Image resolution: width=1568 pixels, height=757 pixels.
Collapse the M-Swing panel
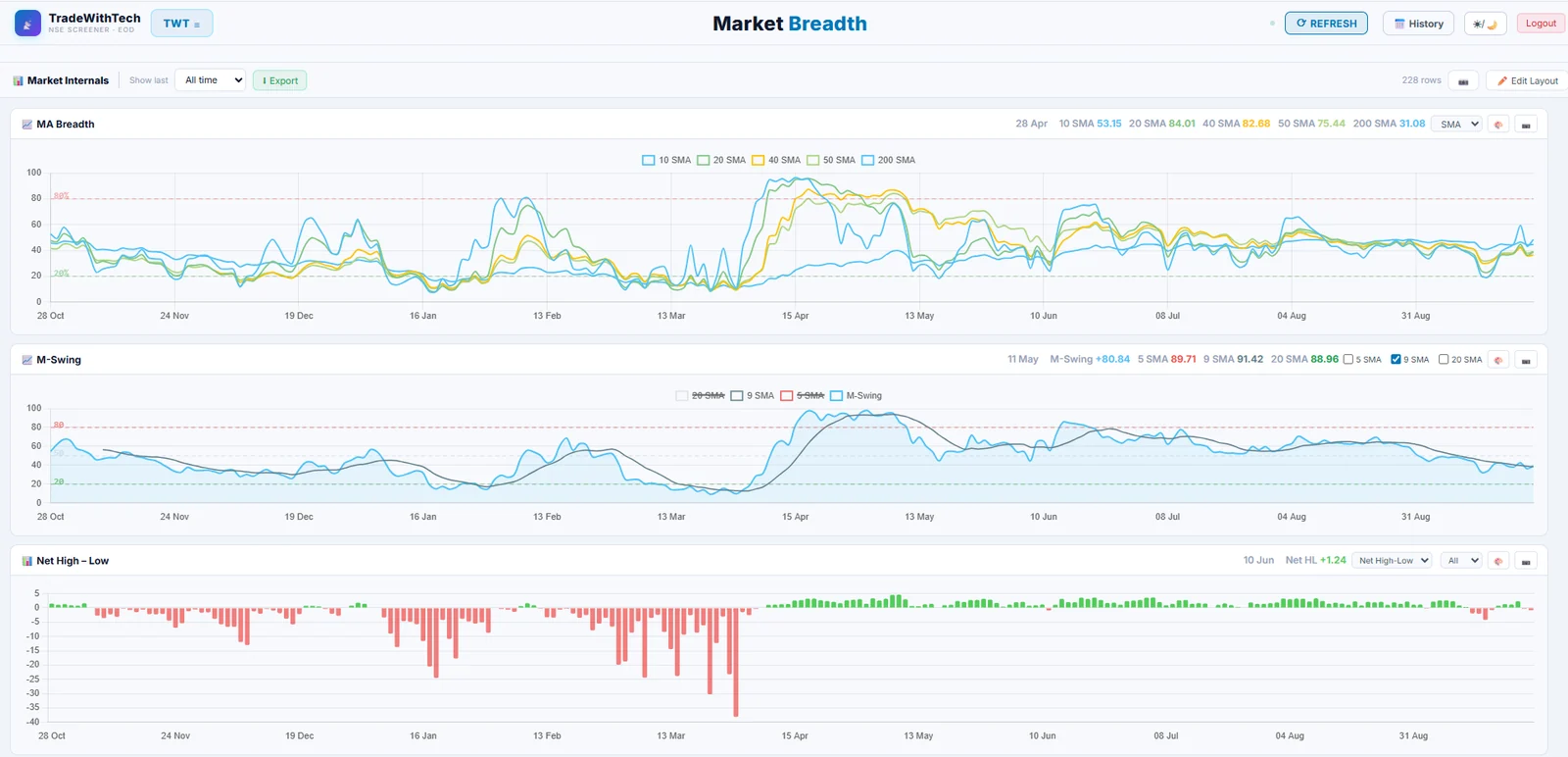tap(1526, 360)
